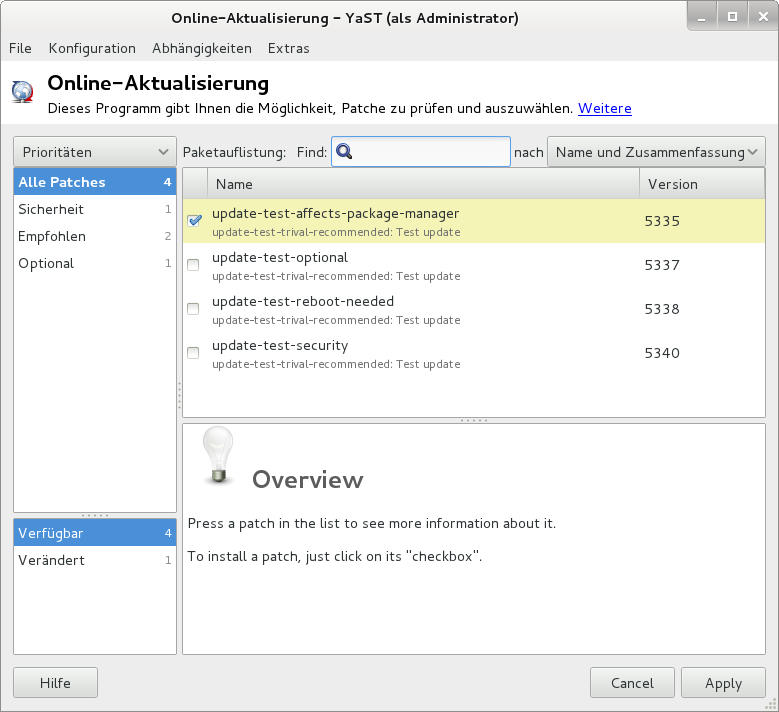The image size is (779, 712).
Task: Click version 5337 cell
Action: (x=662, y=265)
